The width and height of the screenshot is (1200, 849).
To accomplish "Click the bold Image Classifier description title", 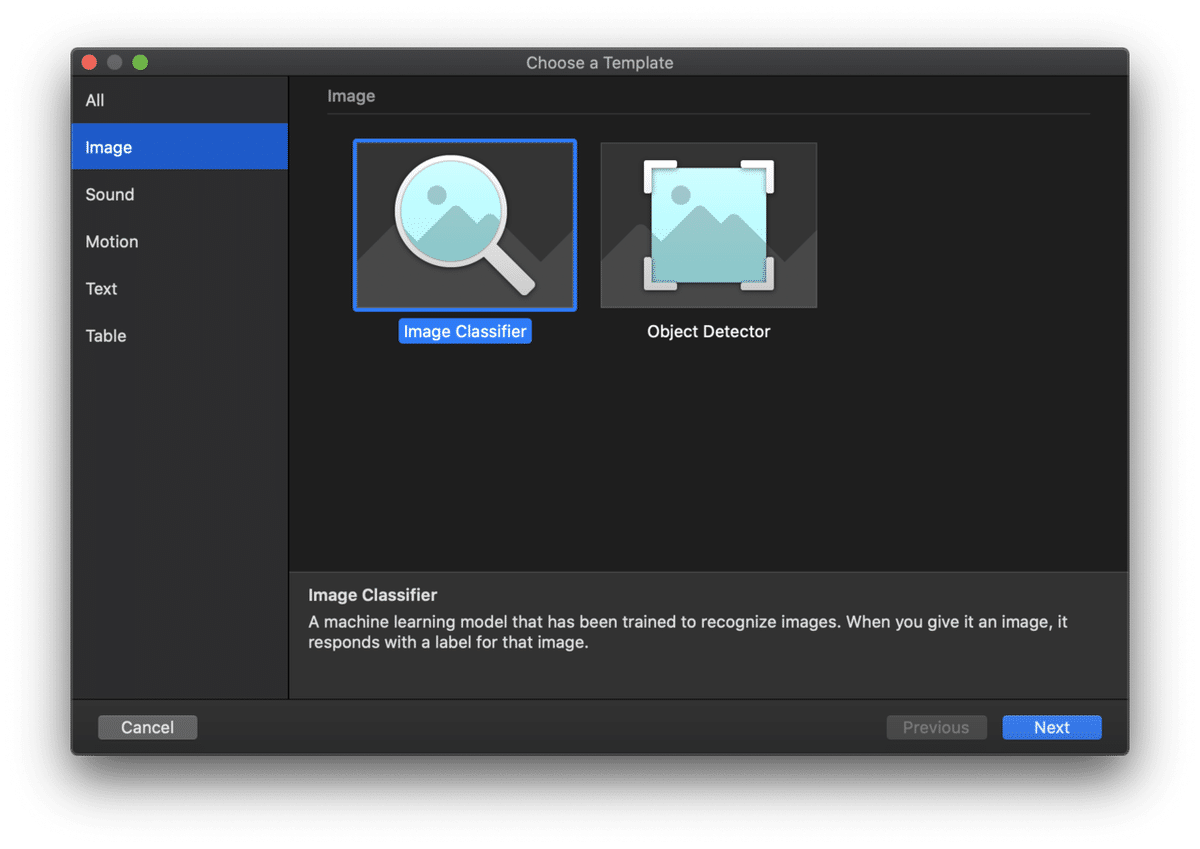I will click(373, 595).
